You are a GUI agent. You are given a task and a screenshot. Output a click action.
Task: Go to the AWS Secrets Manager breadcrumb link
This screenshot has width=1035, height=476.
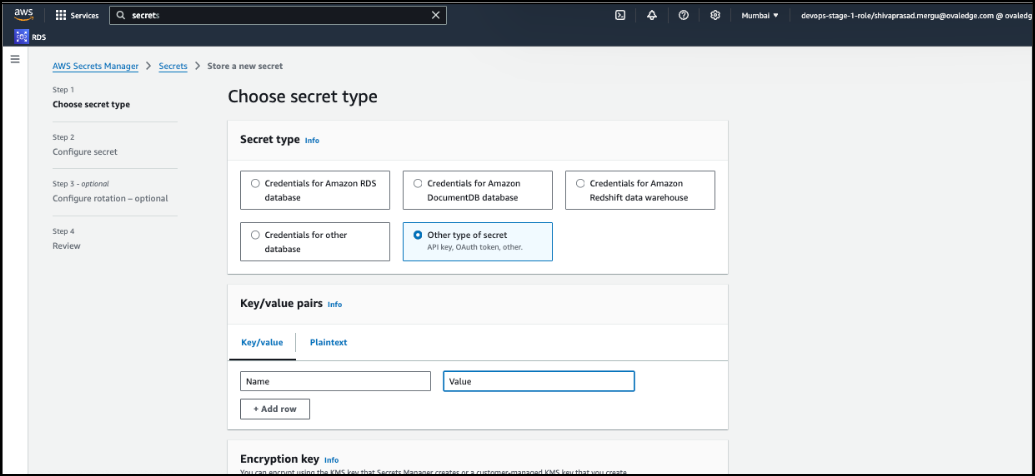click(x=97, y=66)
